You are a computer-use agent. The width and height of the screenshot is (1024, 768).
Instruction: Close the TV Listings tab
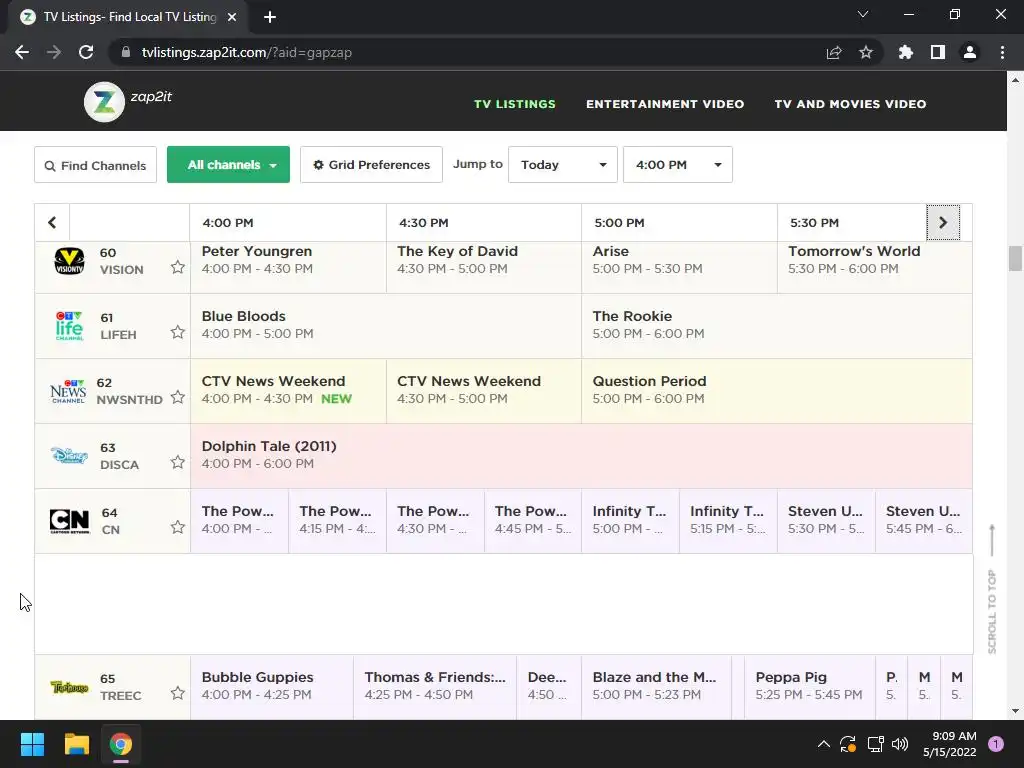(x=232, y=17)
